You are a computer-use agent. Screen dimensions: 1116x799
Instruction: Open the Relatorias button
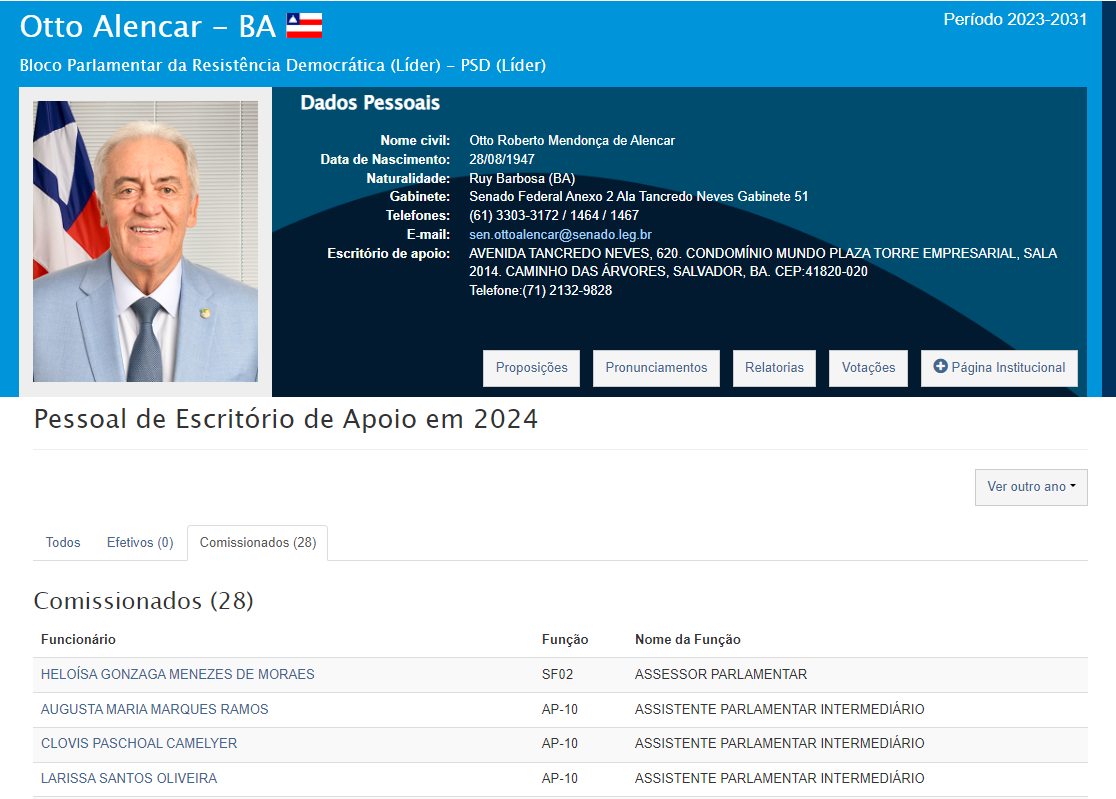(x=774, y=368)
